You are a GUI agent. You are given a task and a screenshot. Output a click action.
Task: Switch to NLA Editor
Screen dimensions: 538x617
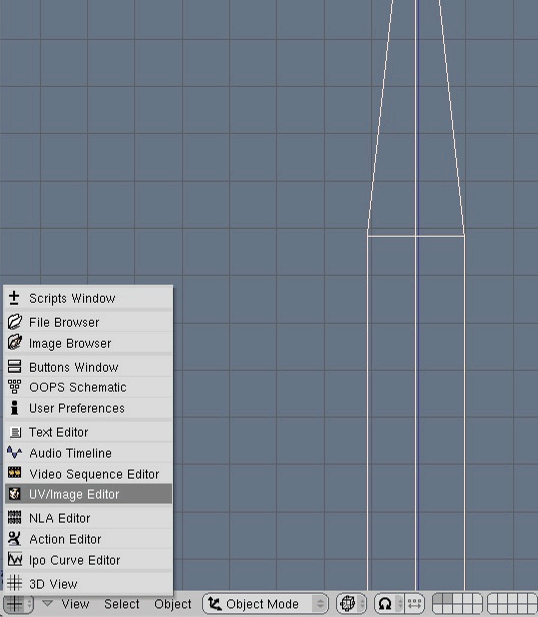pyautogui.click(x=88, y=518)
